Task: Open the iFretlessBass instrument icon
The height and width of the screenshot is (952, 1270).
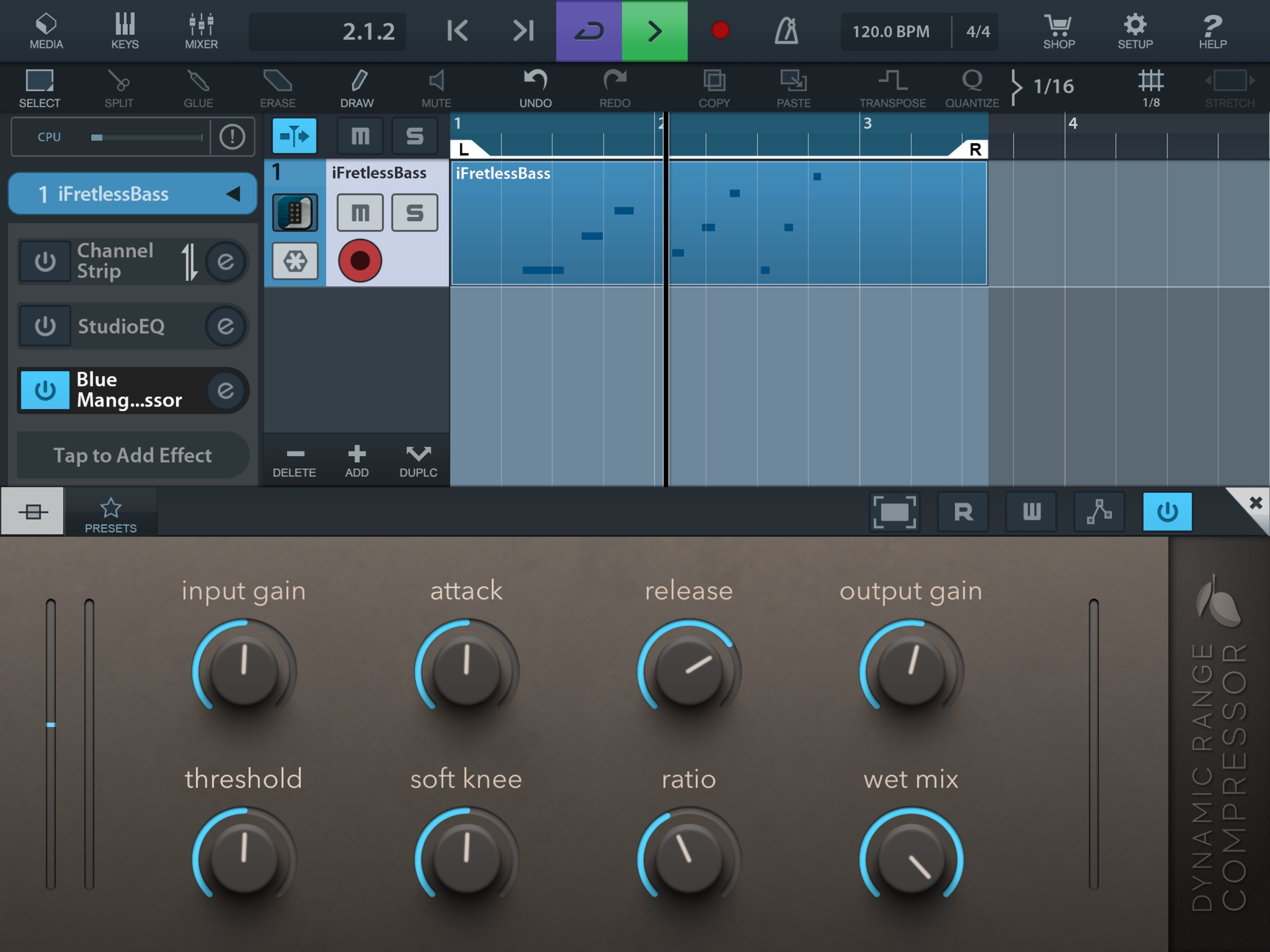Action: tap(295, 212)
